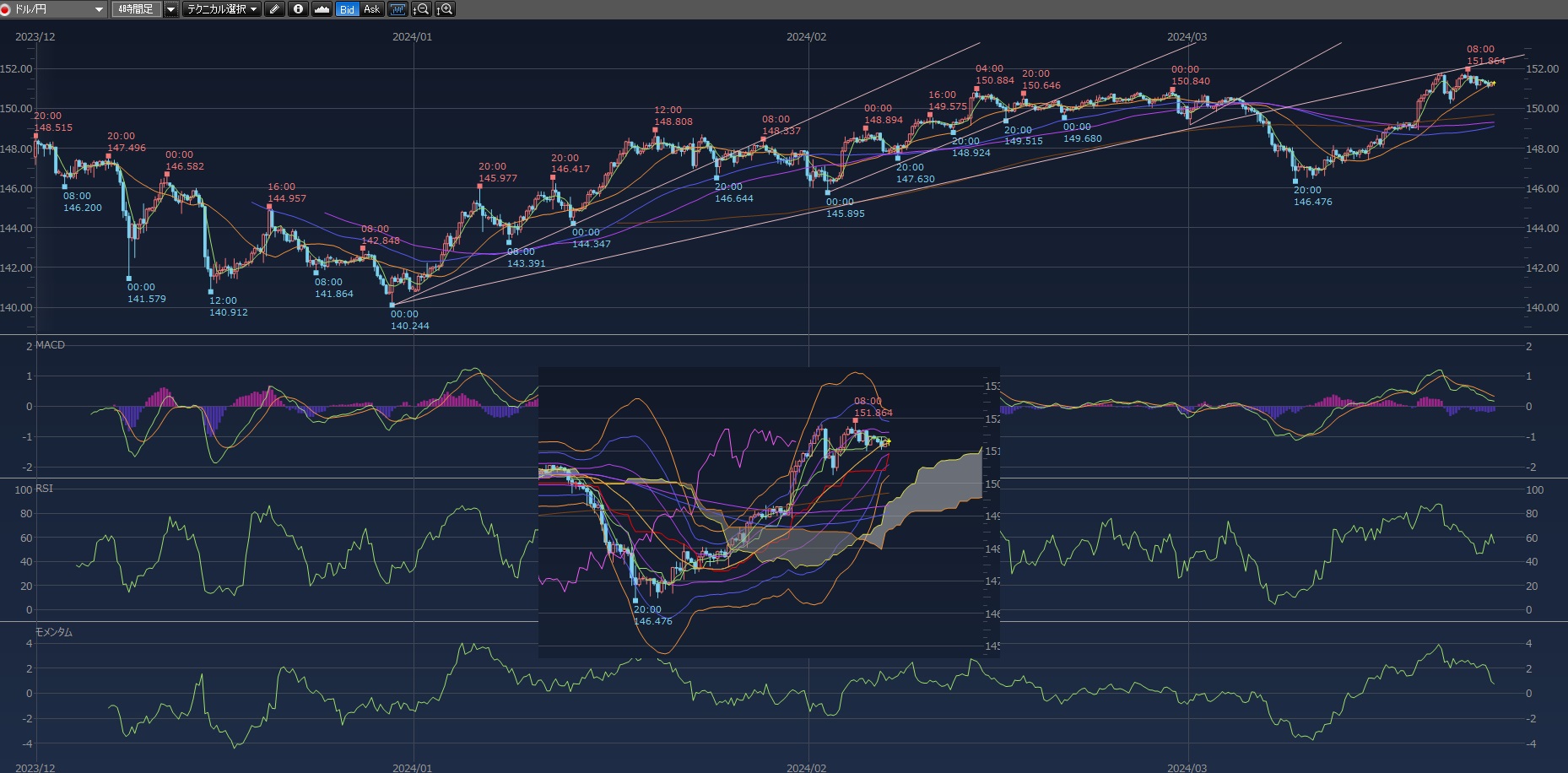This screenshot has height=773, width=1568.
Task: Click the モメンタム panel label
Action: click(x=53, y=632)
